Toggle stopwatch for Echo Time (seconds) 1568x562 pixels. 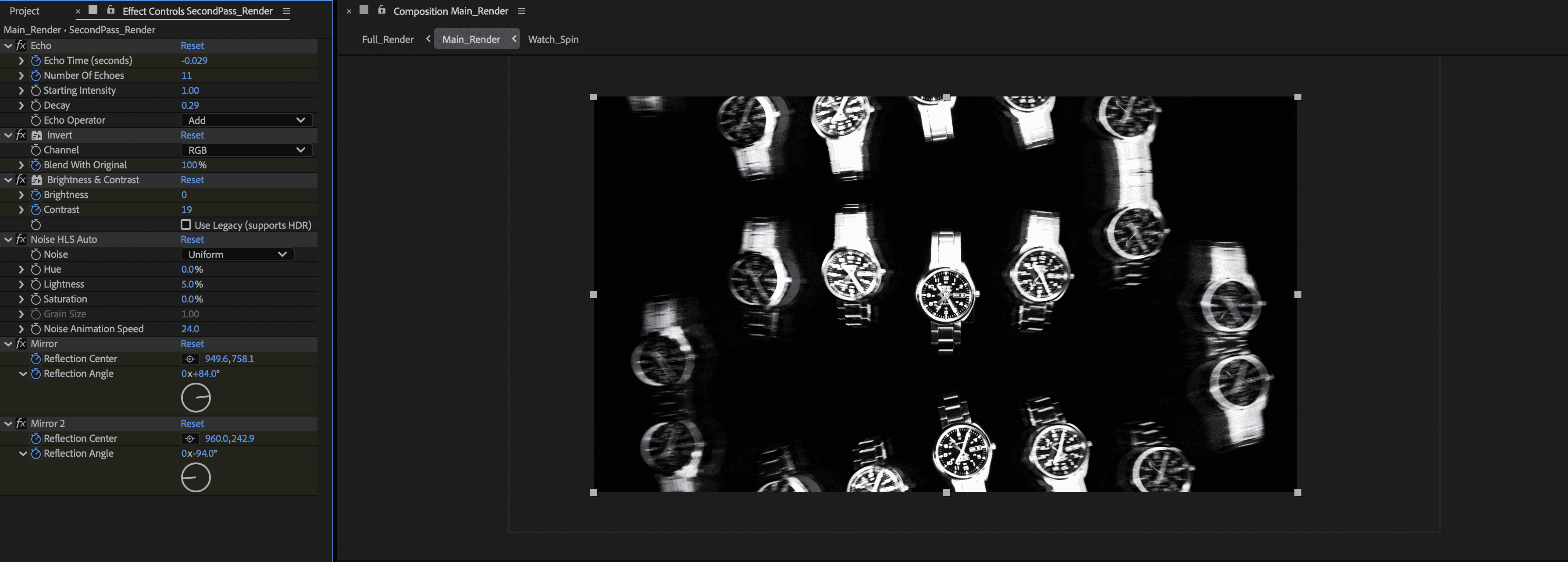(x=36, y=60)
